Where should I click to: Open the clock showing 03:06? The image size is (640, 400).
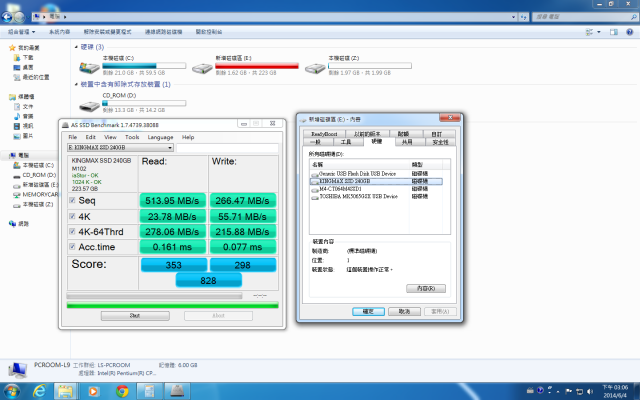pyautogui.click(x=615, y=391)
